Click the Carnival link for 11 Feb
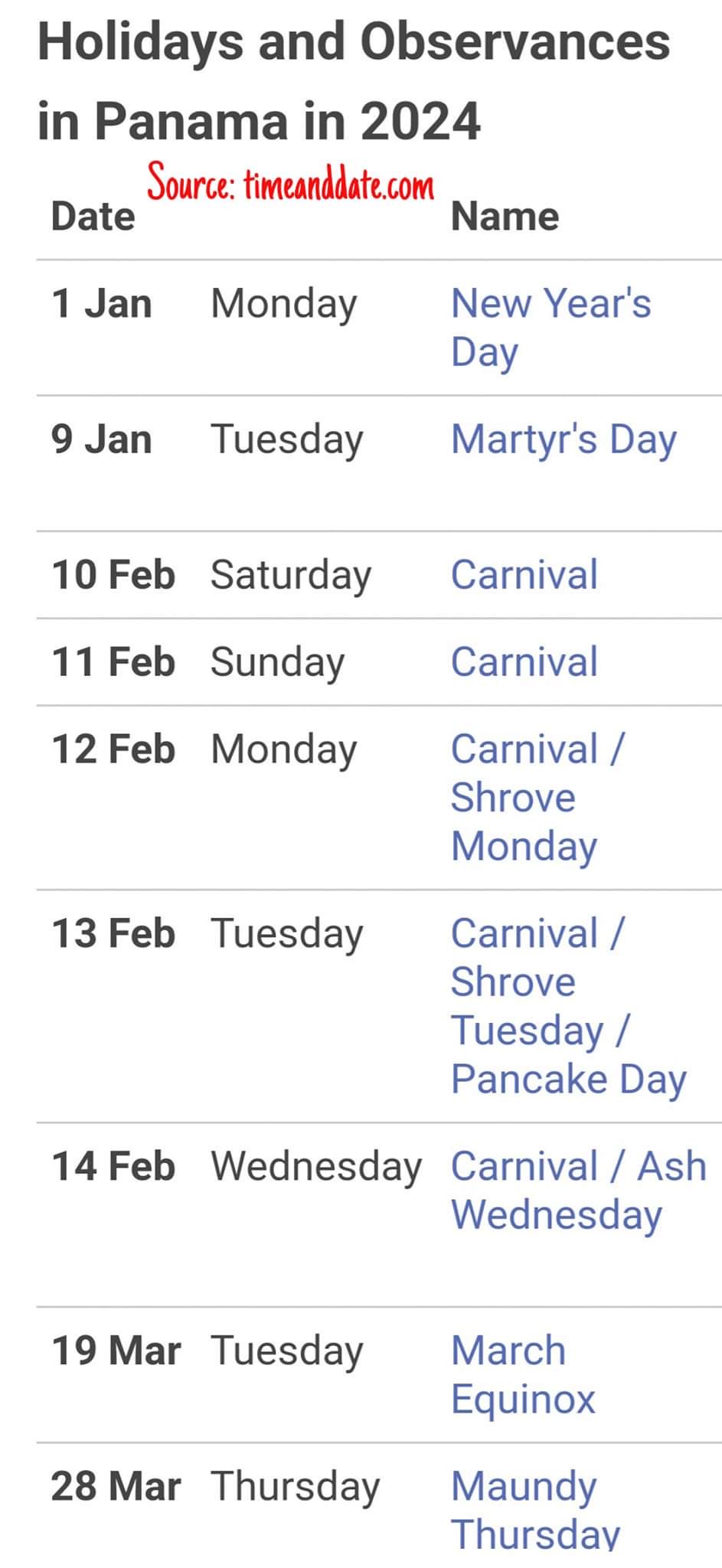 click(524, 662)
